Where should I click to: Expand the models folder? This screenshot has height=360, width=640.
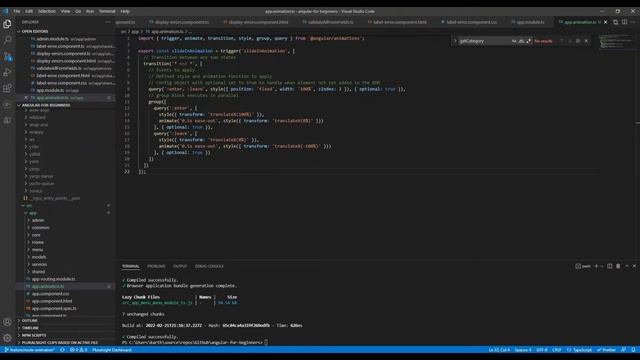[39, 257]
